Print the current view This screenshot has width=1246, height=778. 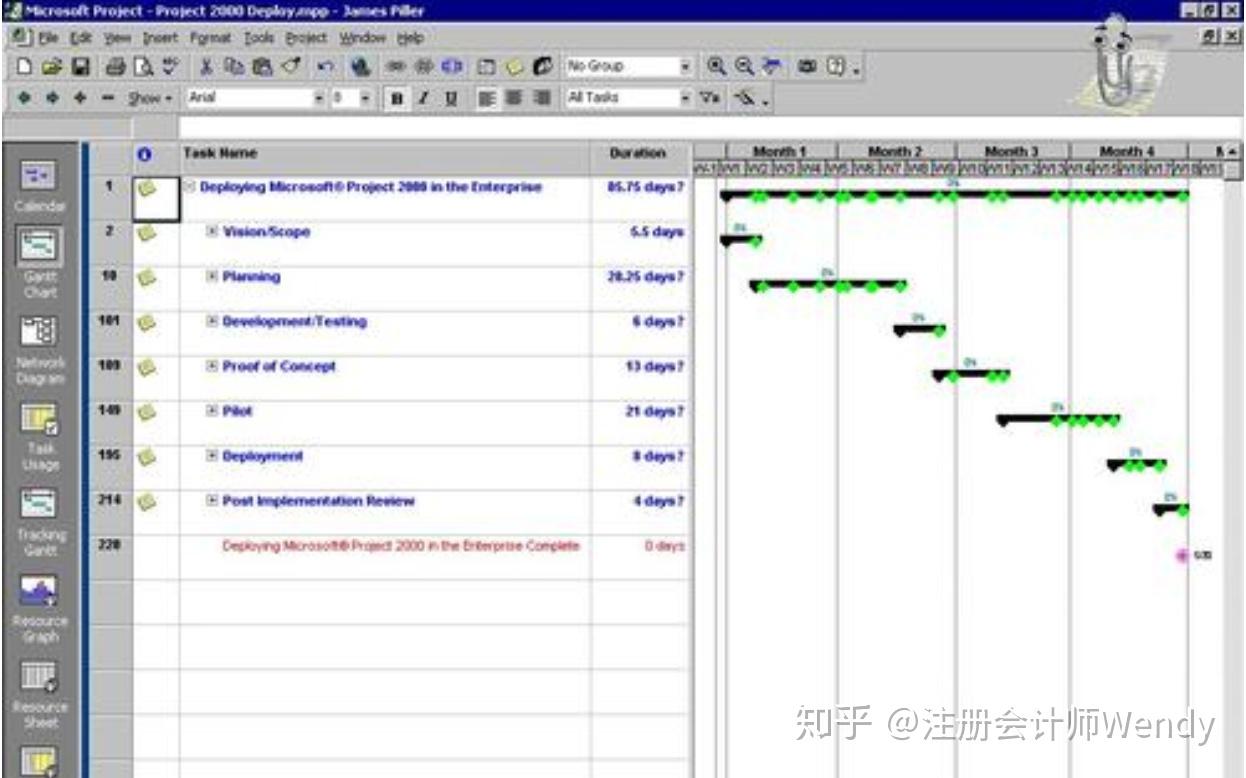click(x=115, y=66)
